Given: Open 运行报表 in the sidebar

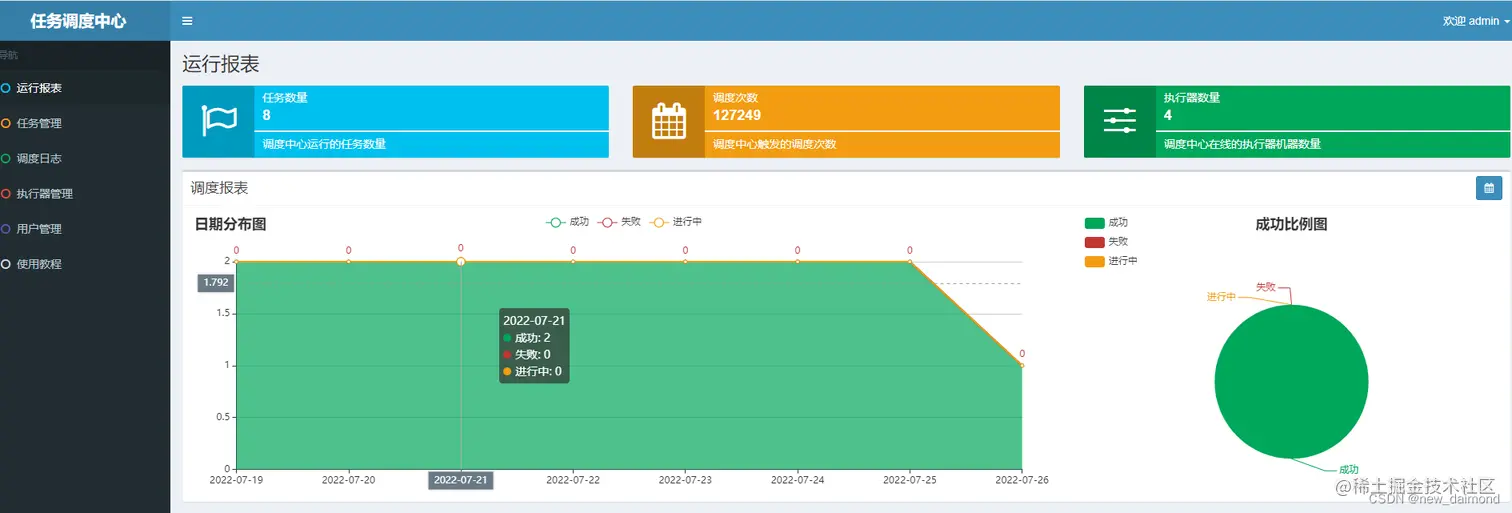Looking at the screenshot, I should click(x=85, y=88).
